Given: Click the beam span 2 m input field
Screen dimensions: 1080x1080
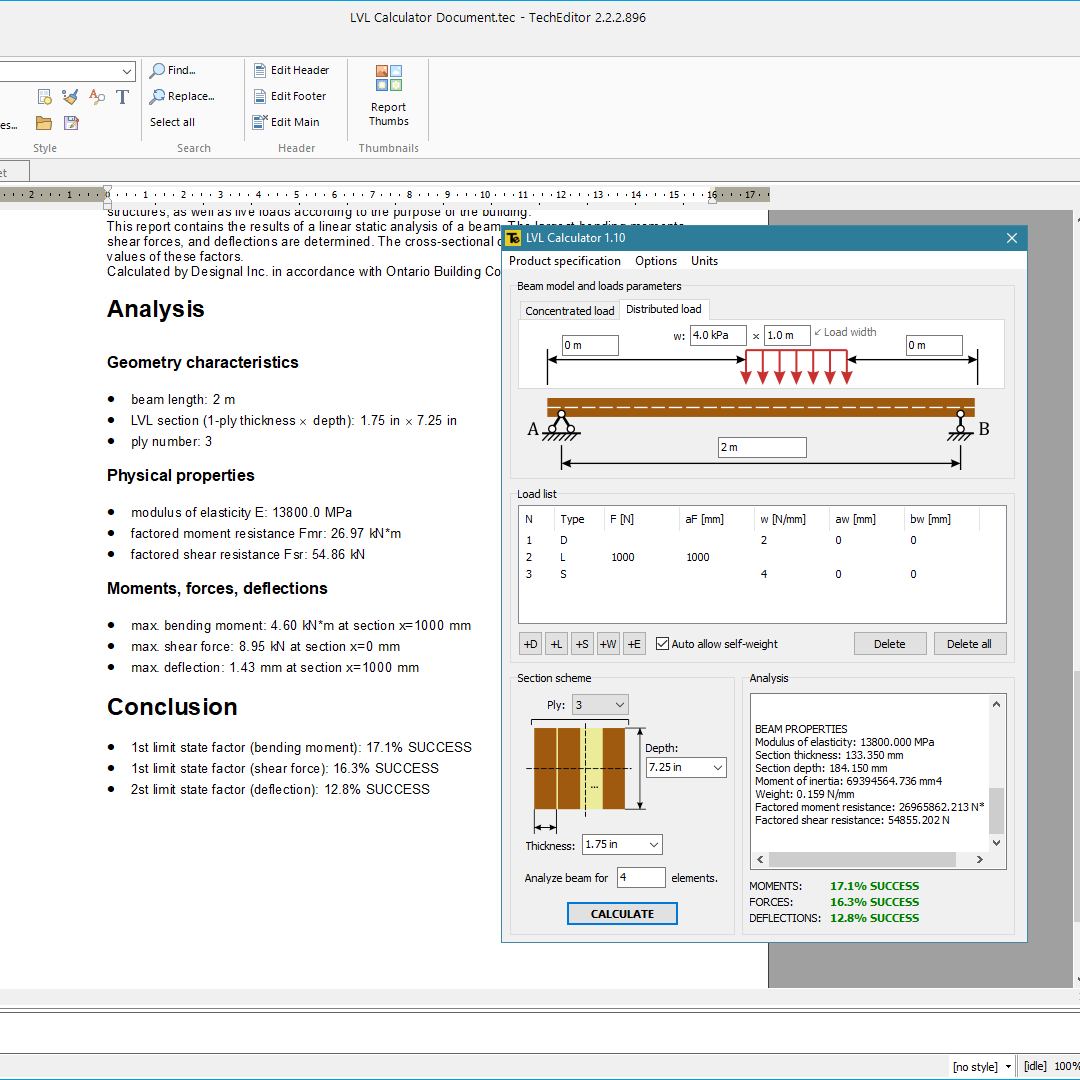Looking at the screenshot, I should coord(762,447).
